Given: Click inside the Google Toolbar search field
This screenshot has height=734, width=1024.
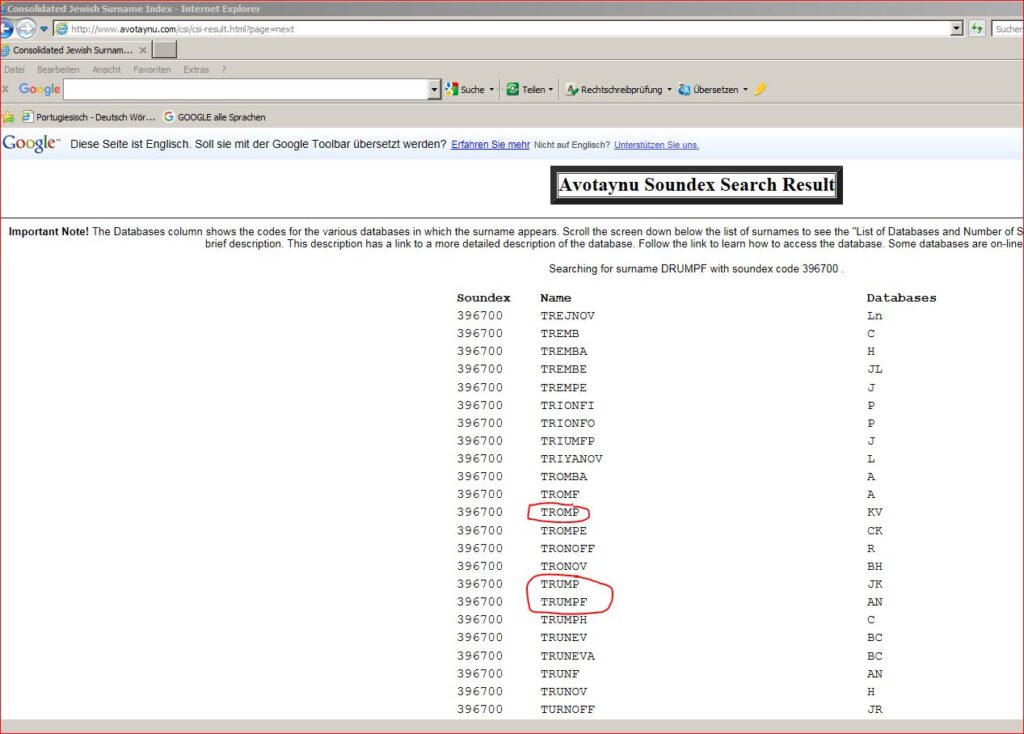Looking at the screenshot, I should click(x=245, y=90).
